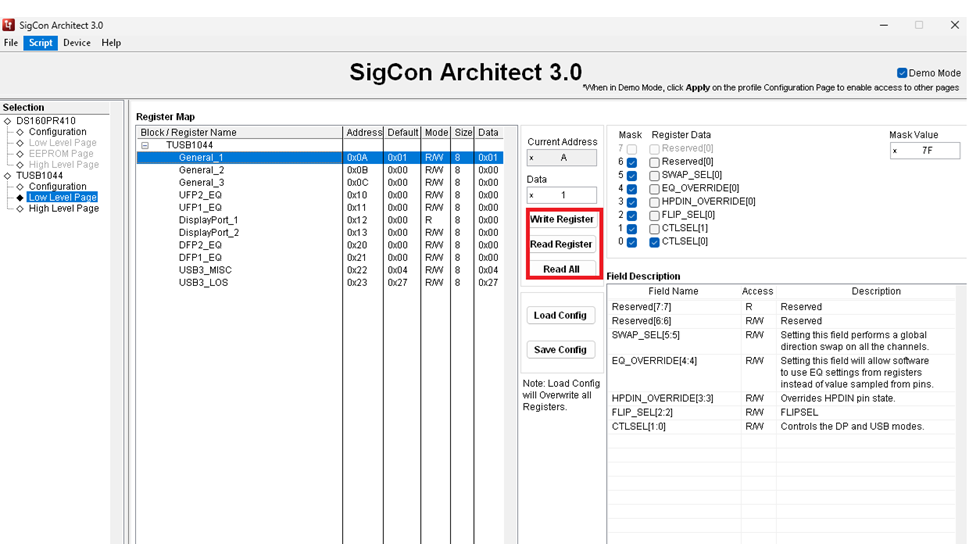Enable the SWAP_SEL[0] register data checkbox
The width and height of the screenshot is (969, 544).
pyautogui.click(x=654, y=175)
